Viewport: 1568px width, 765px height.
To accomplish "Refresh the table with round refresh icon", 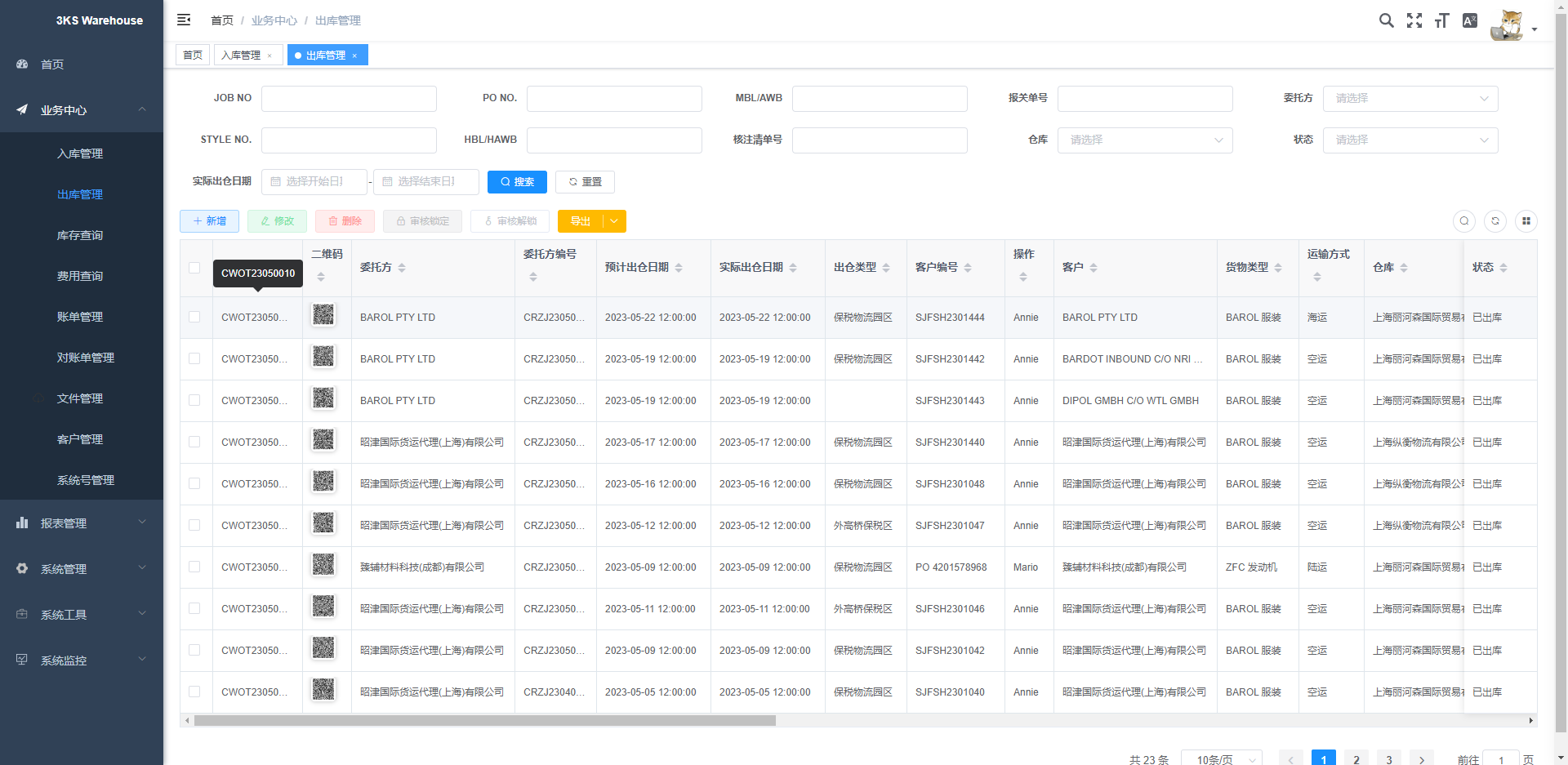I will click(1495, 220).
